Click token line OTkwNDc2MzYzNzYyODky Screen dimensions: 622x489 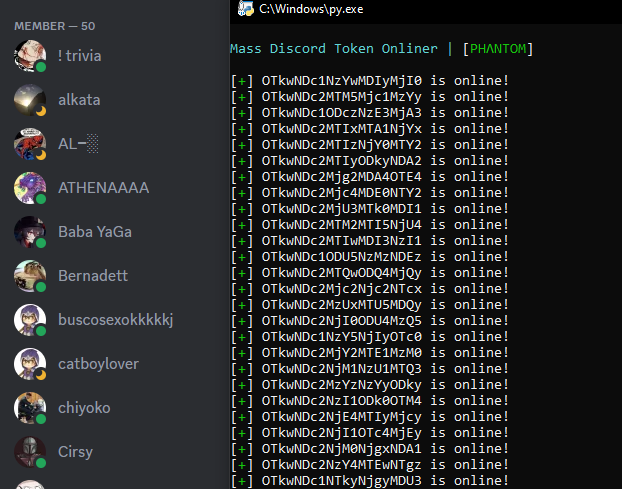[370, 385]
